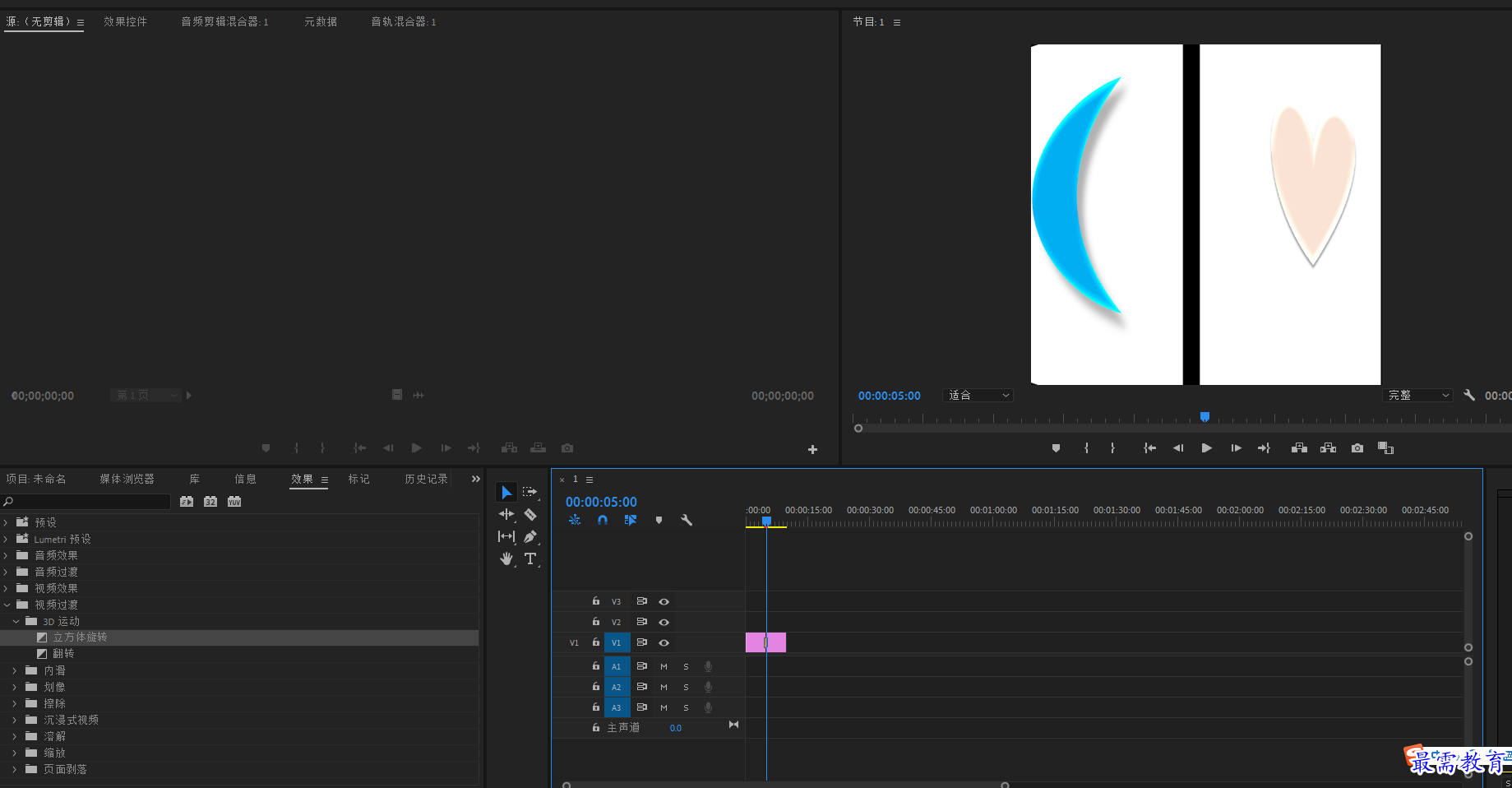Open 标记 panel tab

[x=358, y=479]
